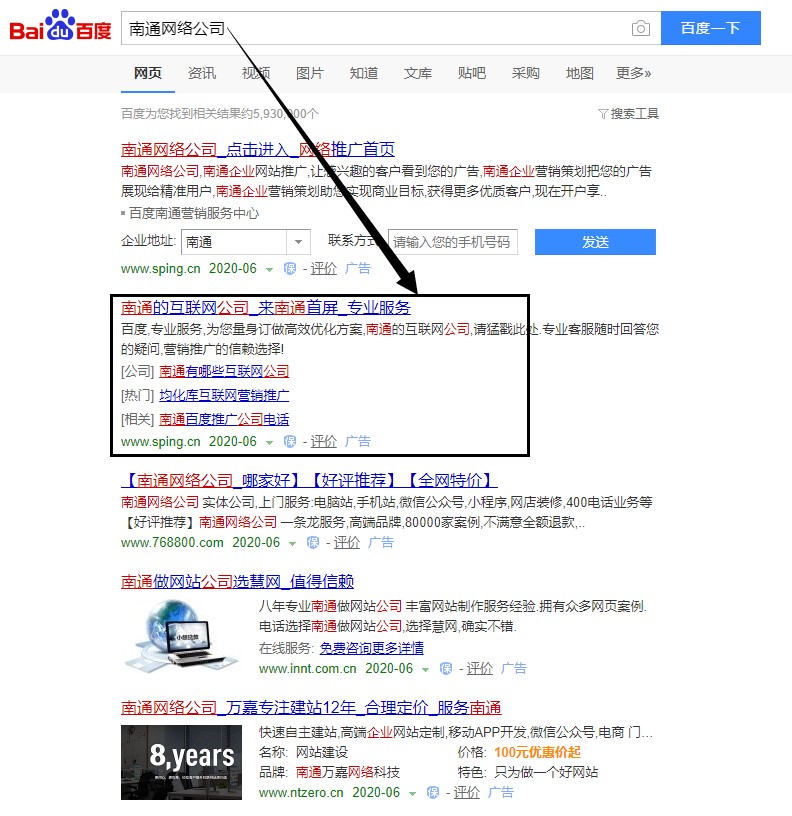Click 广告 label beside www.innt.com.cn
This screenshot has width=792, height=816.
514,669
